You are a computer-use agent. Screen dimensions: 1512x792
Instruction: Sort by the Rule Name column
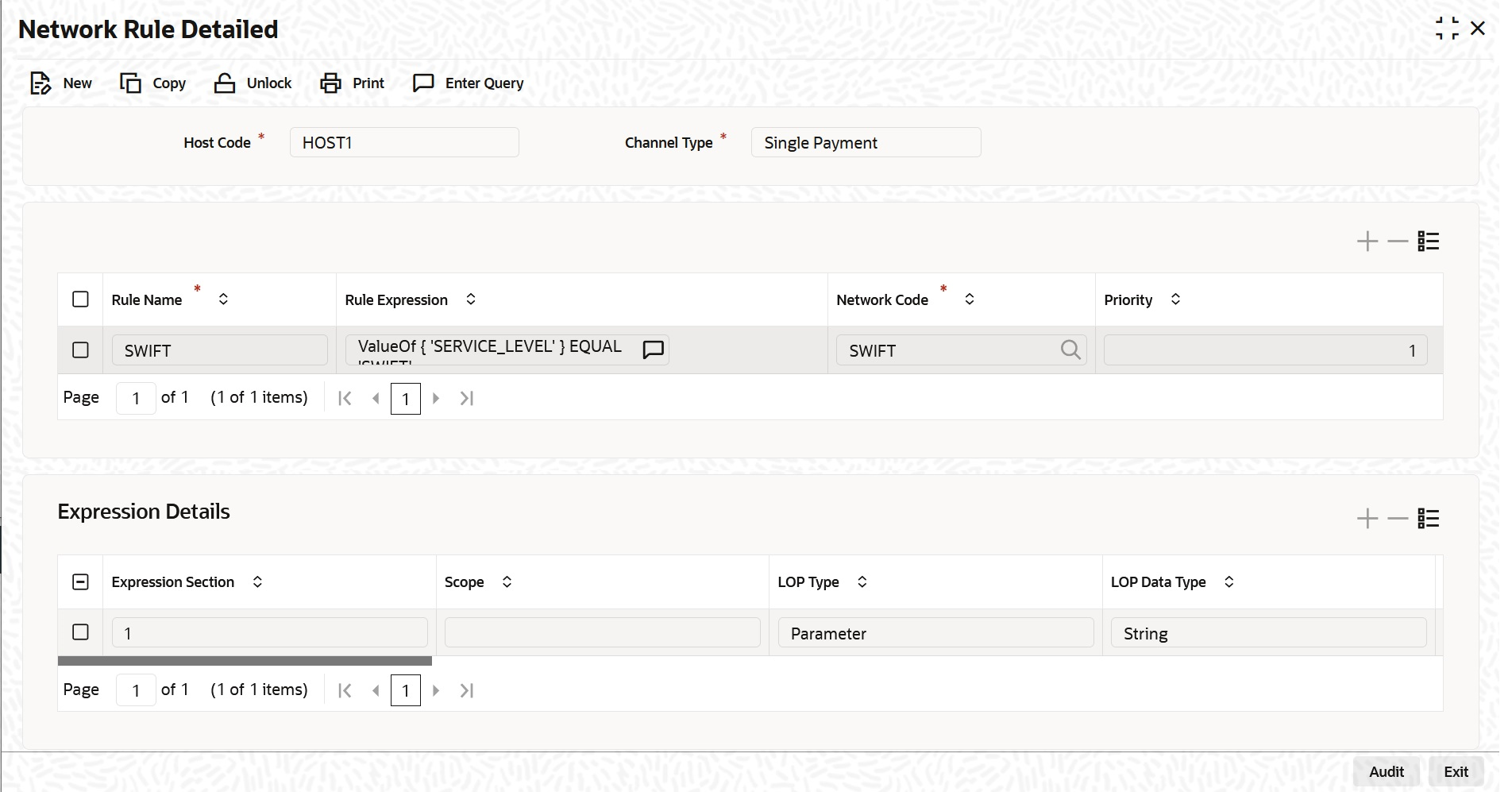223,299
